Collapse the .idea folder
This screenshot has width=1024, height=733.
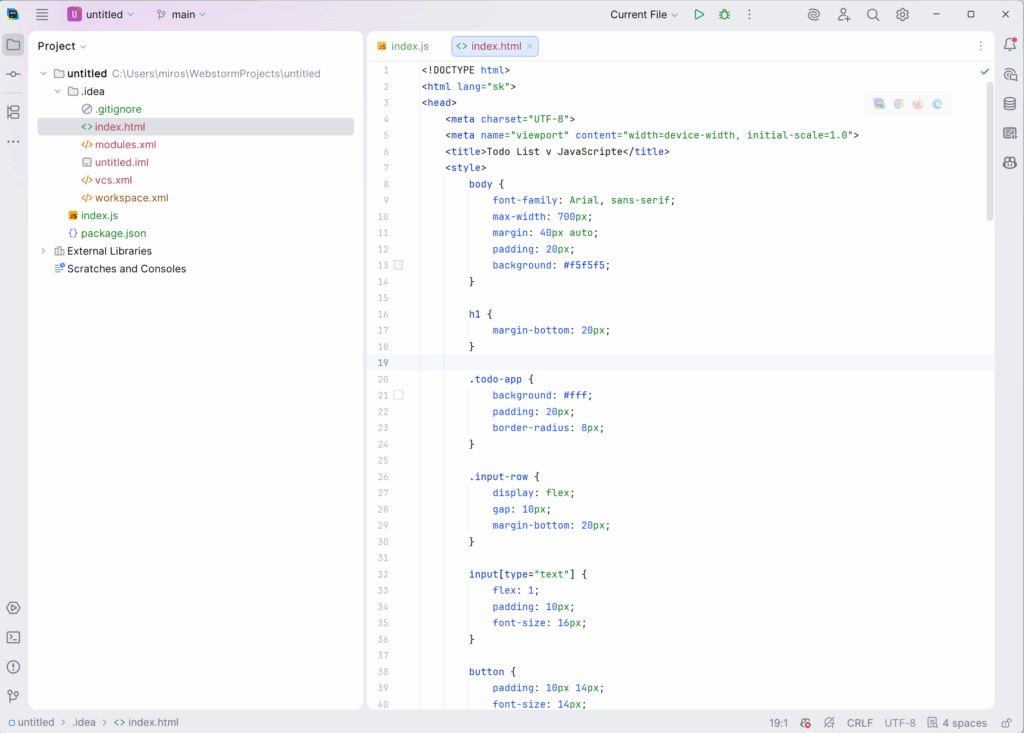57,91
